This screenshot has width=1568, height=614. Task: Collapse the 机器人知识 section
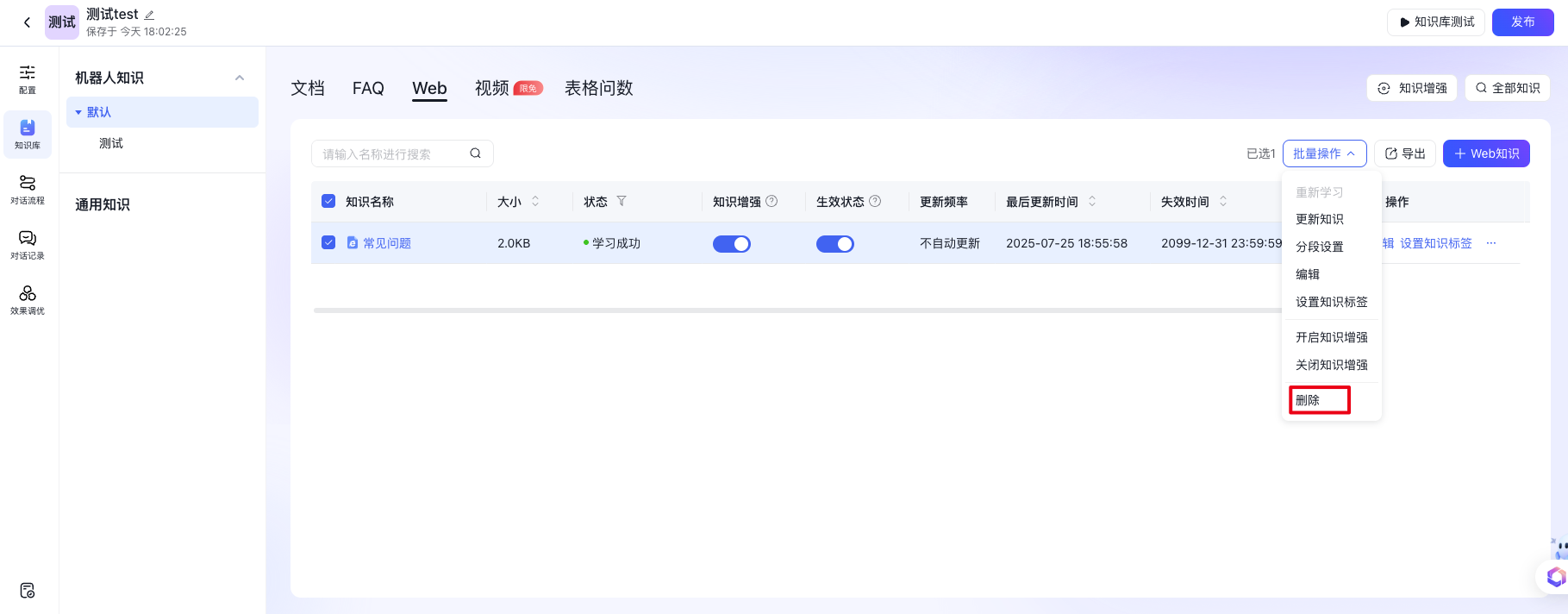click(x=240, y=78)
